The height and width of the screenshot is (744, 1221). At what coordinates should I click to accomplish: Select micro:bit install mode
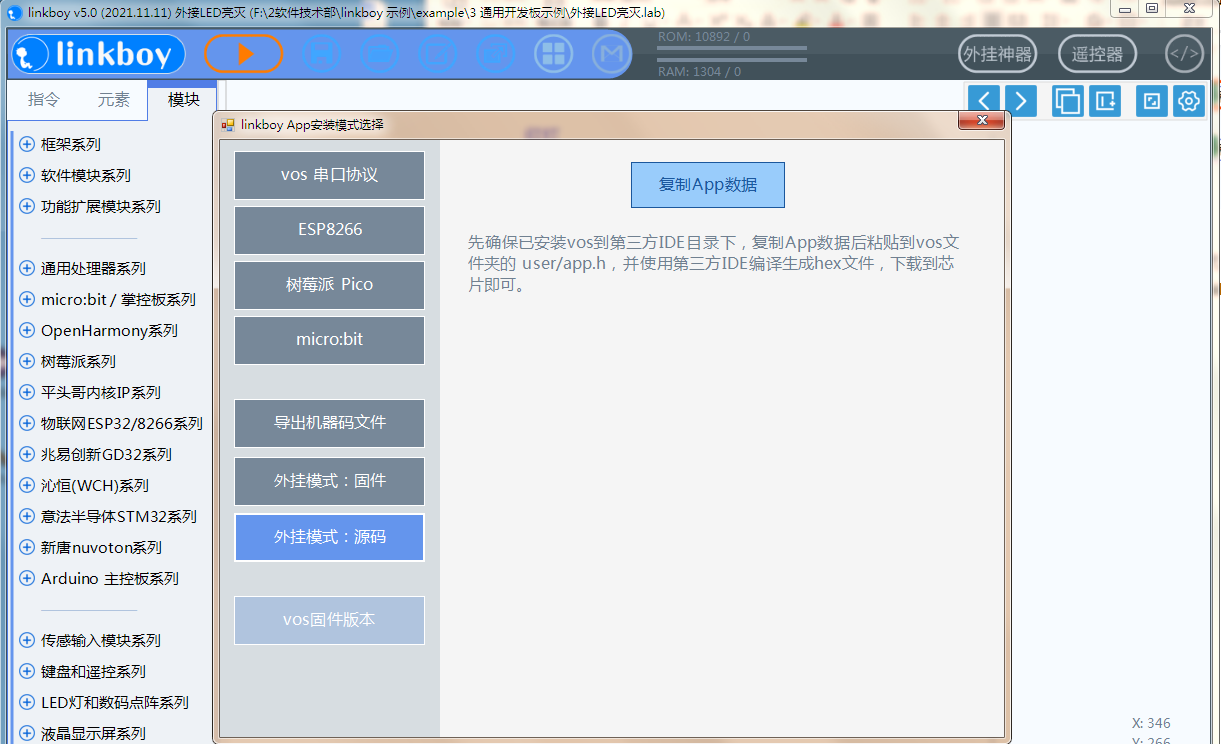(x=329, y=340)
